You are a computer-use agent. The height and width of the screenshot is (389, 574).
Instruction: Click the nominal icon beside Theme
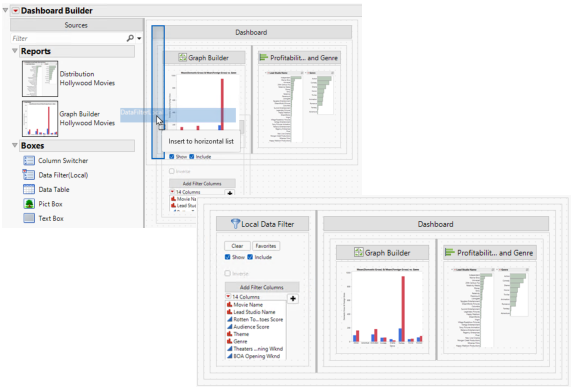[230, 334]
